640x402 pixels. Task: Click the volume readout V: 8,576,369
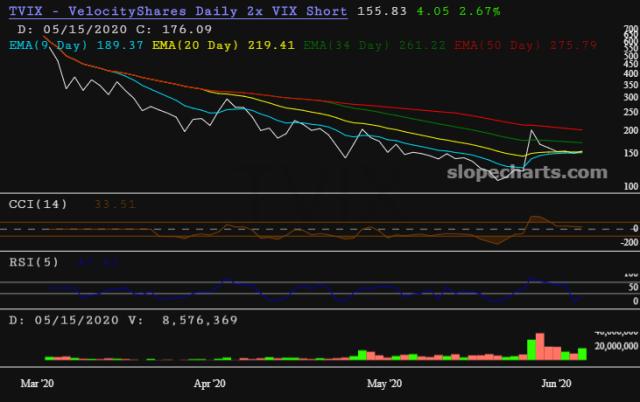(x=183, y=320)
